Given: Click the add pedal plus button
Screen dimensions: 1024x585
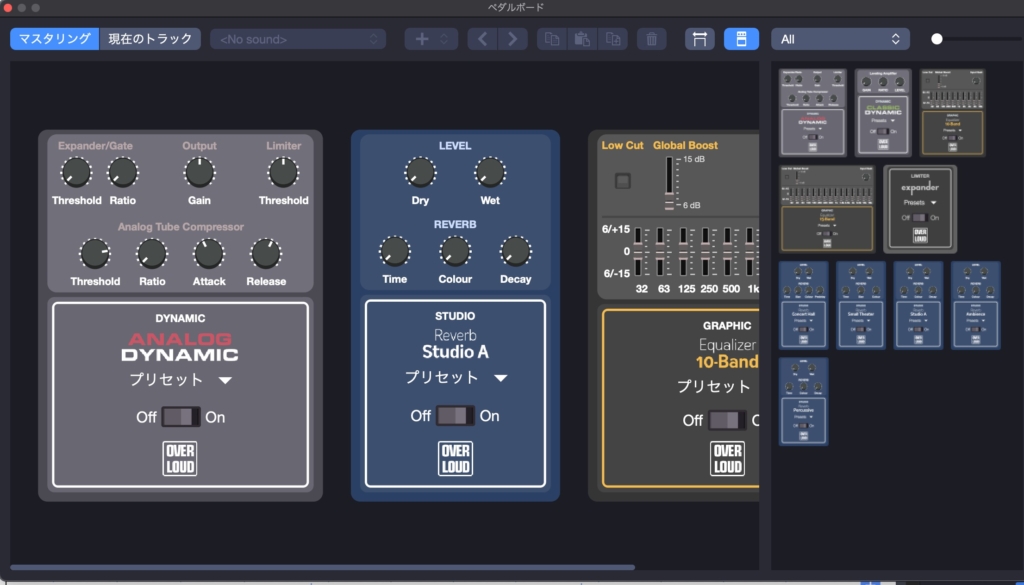Looking at the screenshot, I should tap(422, 39).
